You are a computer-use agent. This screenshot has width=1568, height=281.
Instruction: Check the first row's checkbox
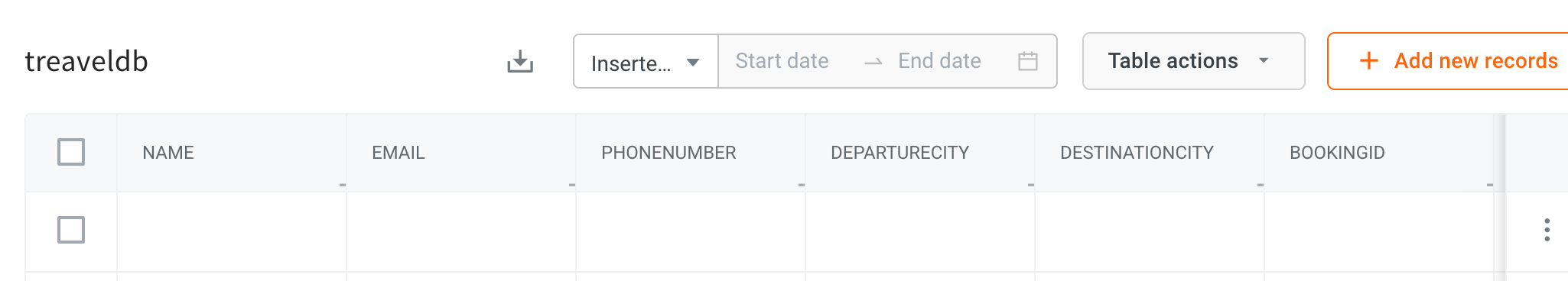click(71, 230)
